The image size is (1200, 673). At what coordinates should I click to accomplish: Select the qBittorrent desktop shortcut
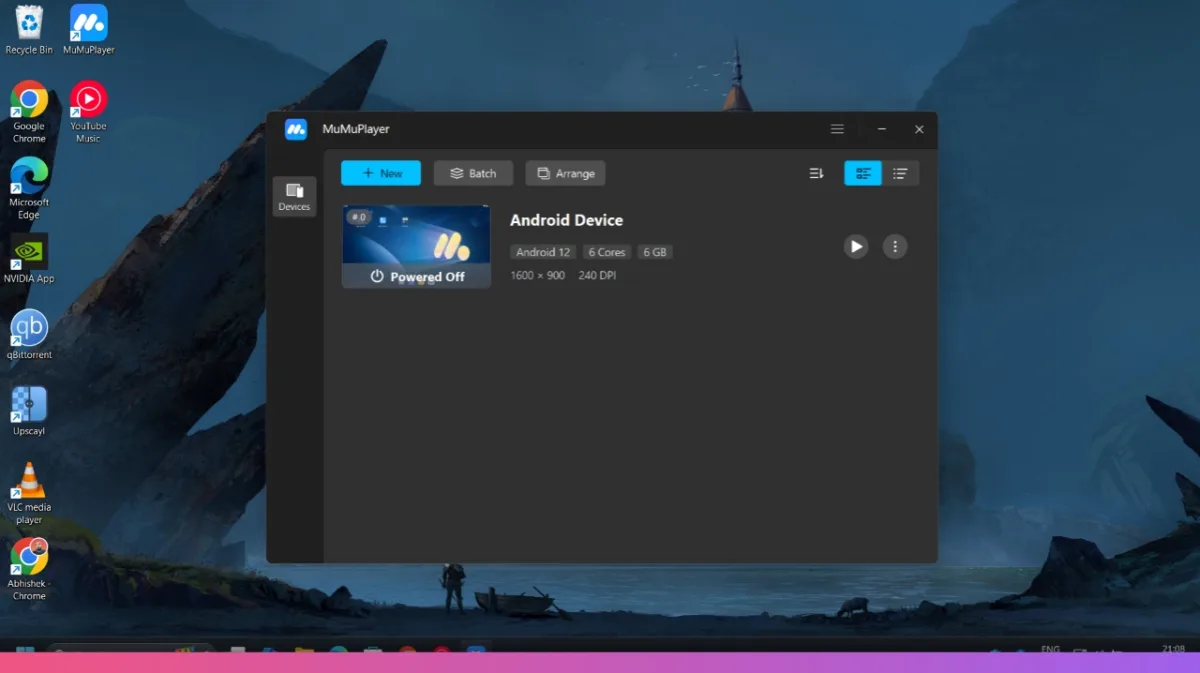coord(29,335)
